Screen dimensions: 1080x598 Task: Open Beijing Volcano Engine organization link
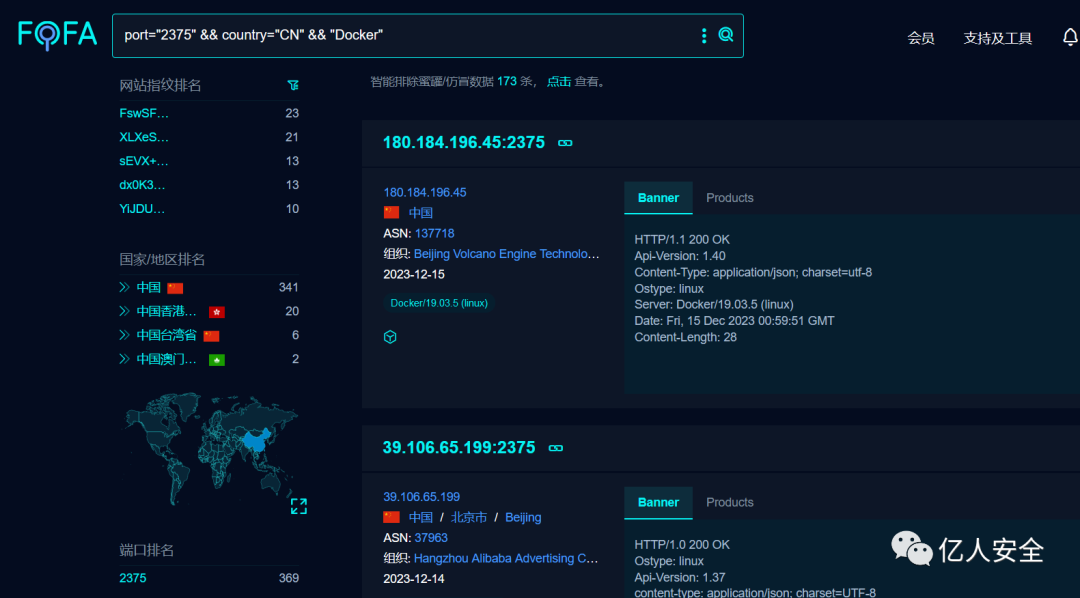506,254
